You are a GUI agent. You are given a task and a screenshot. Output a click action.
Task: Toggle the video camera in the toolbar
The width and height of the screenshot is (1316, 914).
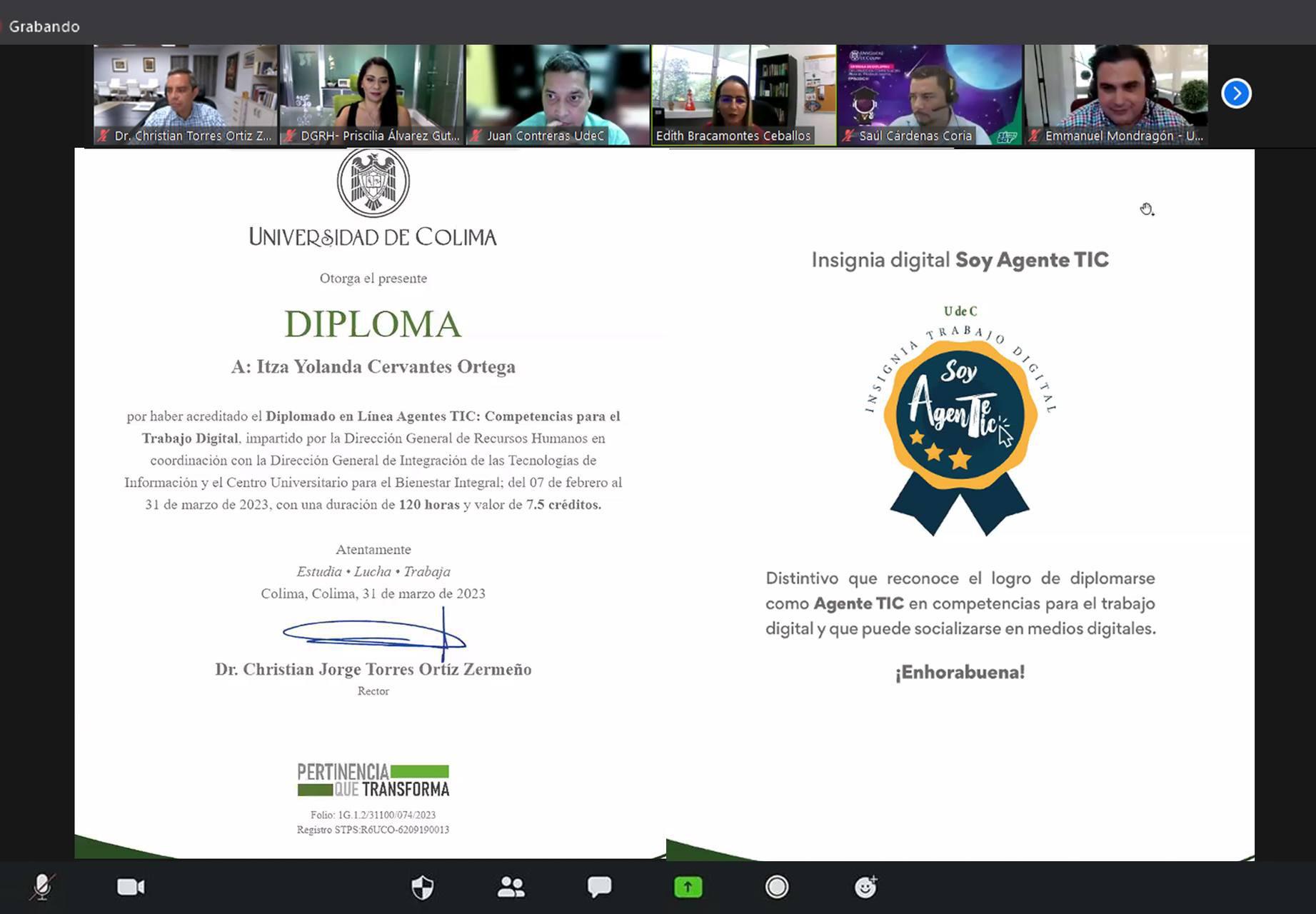pos(131,887)
